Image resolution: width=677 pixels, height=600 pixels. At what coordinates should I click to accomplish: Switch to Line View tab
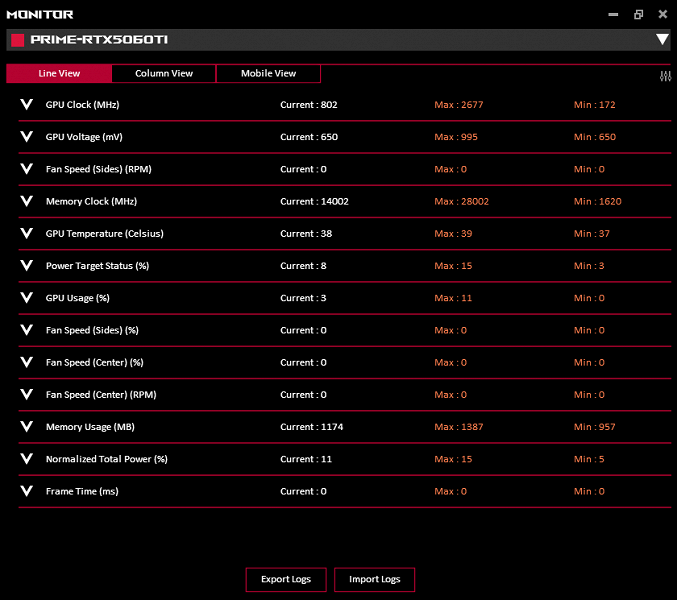[x=59, y=73]
